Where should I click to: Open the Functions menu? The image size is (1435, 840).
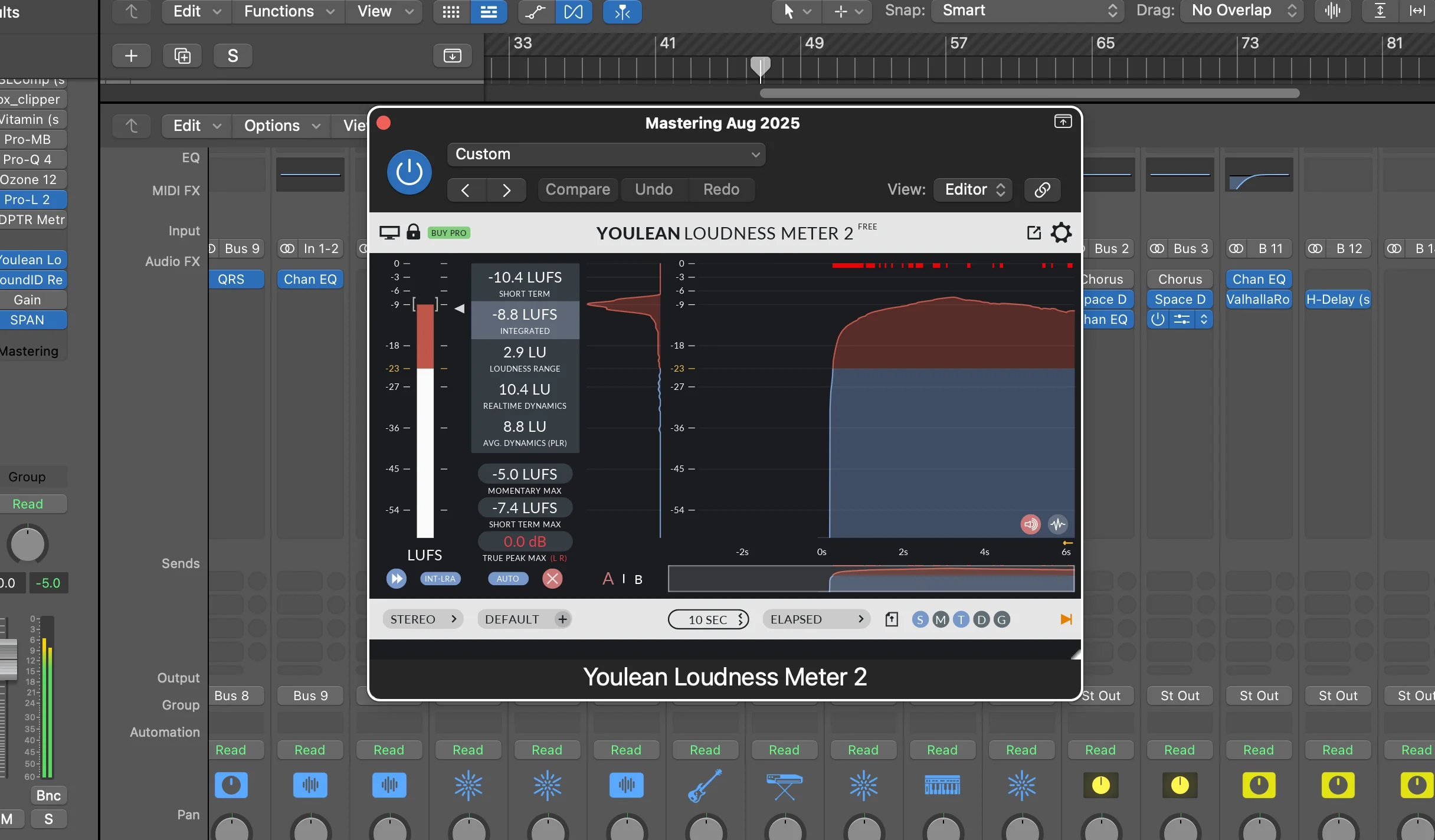287,11
